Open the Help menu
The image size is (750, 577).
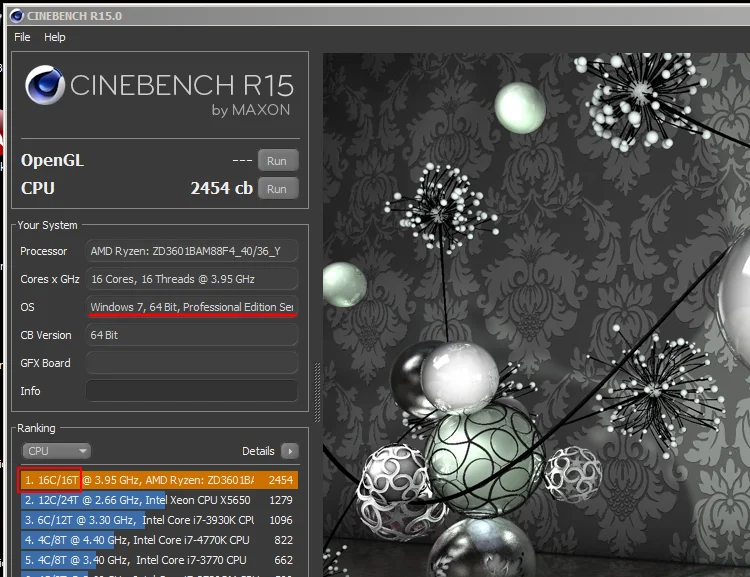pos(55,37)
